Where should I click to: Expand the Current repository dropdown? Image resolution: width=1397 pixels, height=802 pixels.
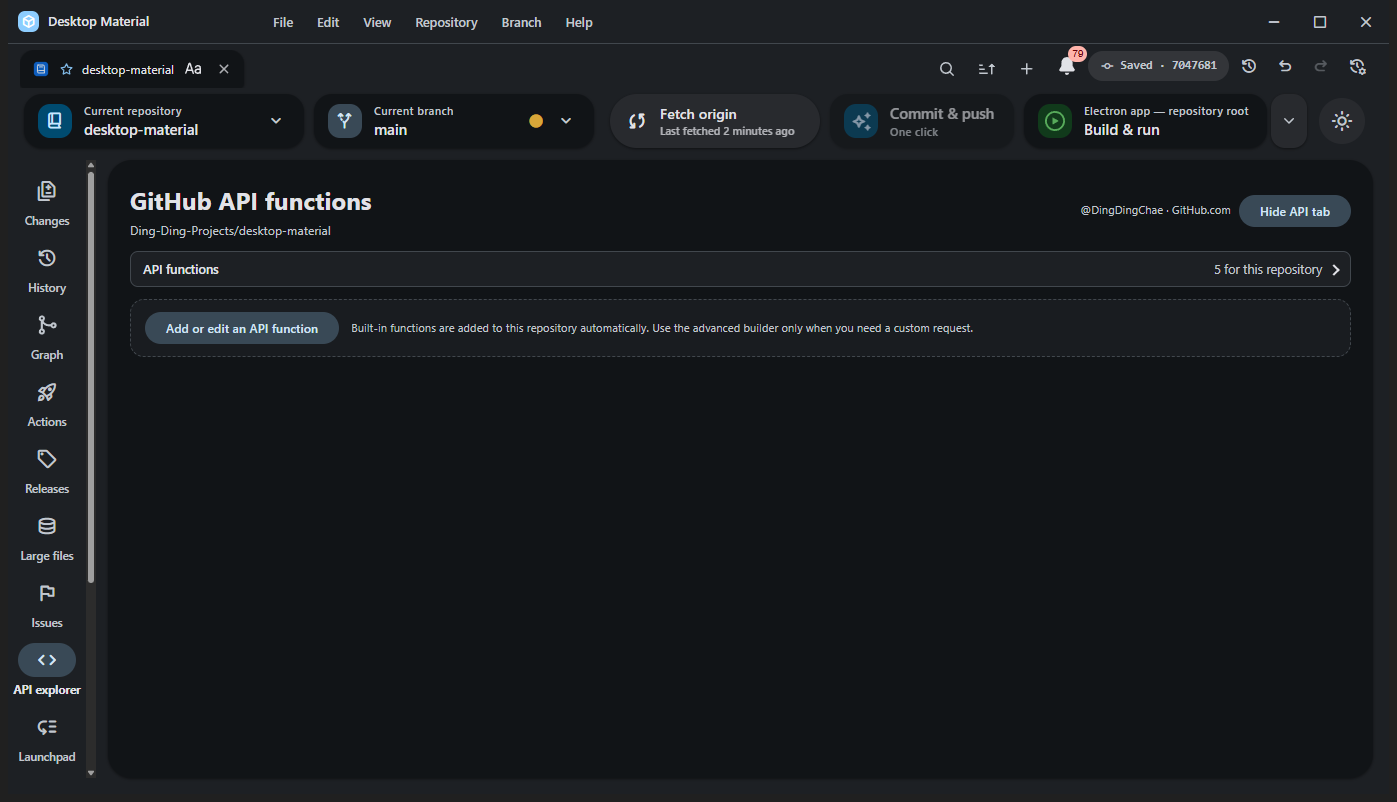[164, 121]
